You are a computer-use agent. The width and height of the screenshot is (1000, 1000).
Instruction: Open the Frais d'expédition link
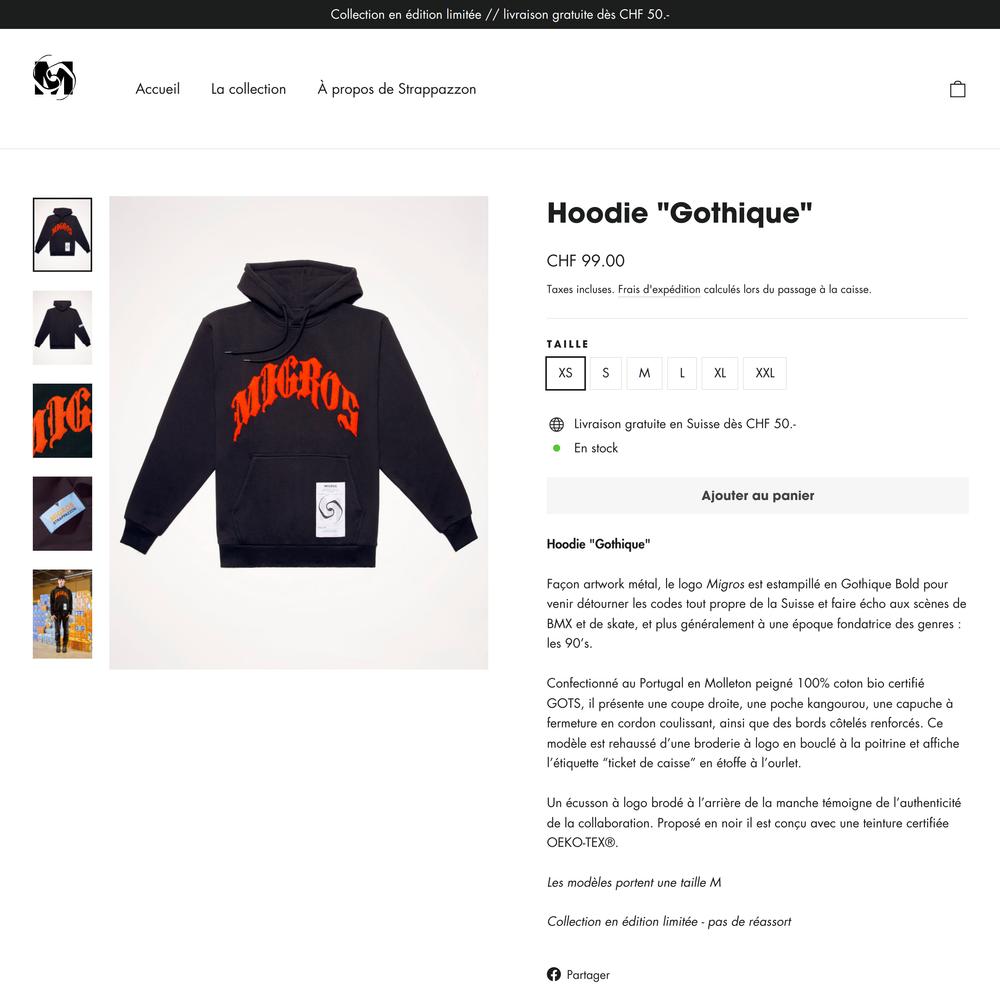(659, 290)
